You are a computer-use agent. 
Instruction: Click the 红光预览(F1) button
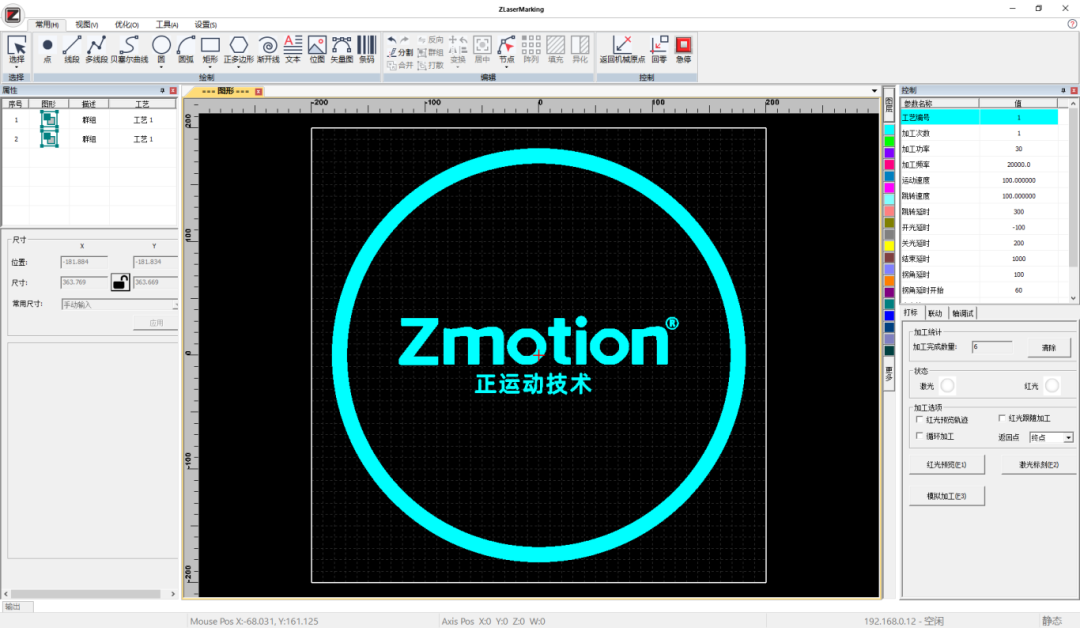point(946,465)
